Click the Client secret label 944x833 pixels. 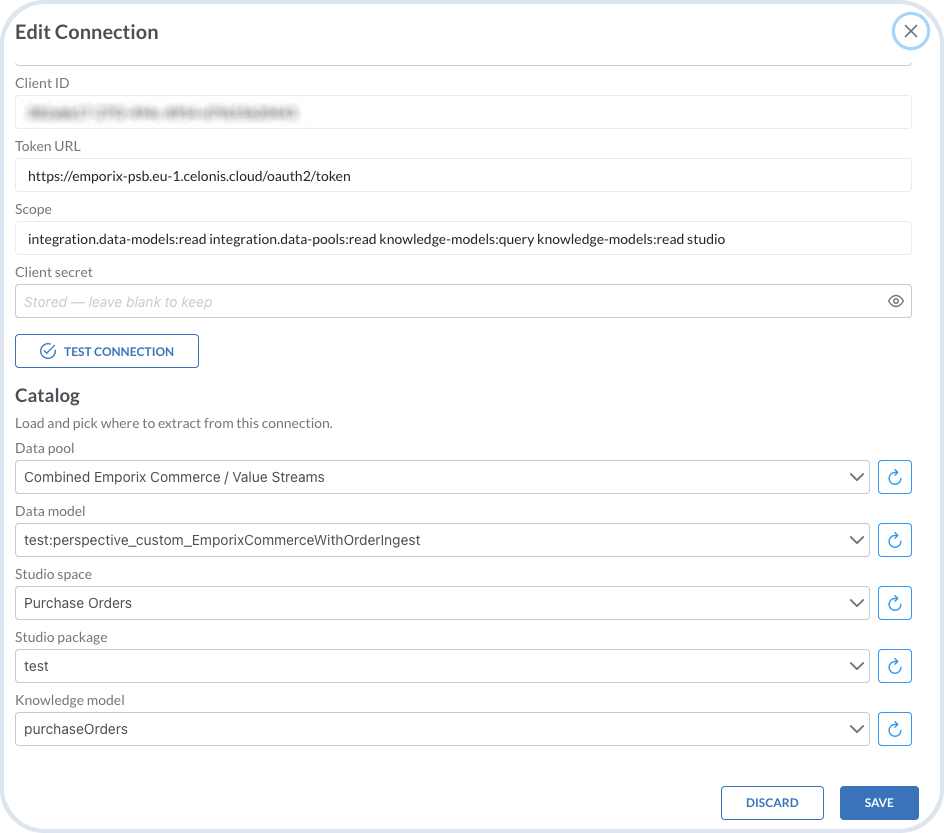point(54,272)
